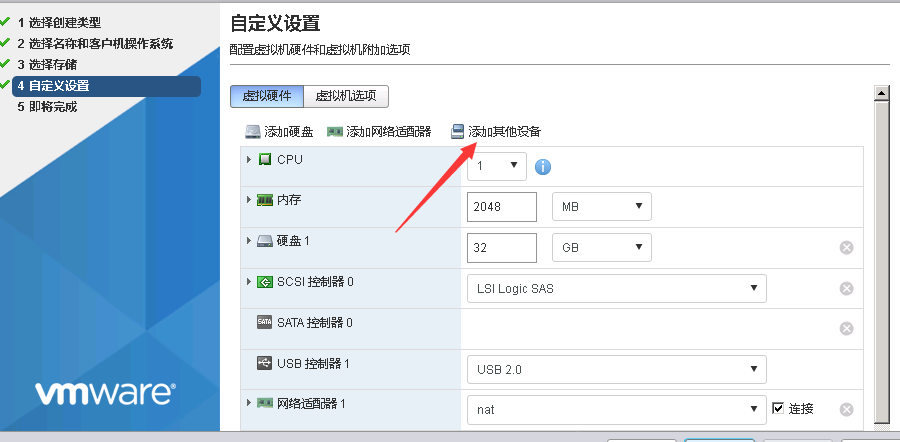
Task: Expand the memory (内存) row
Action: (x=249, y=200)
